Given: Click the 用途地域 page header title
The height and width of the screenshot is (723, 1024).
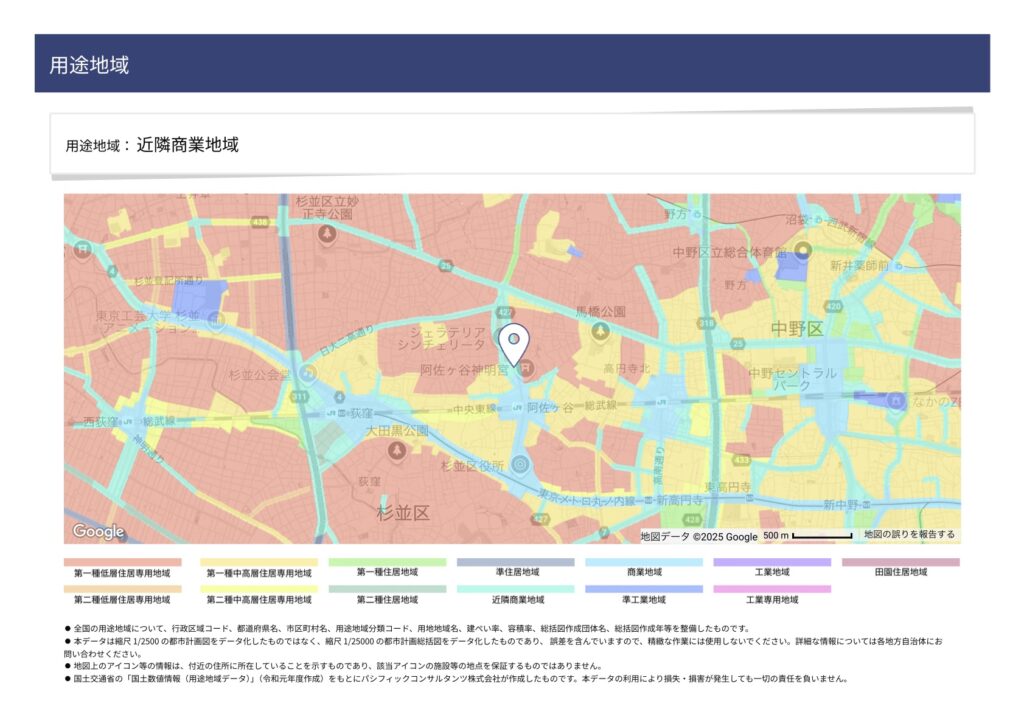Looking at the screenshot, I should 89,65.
